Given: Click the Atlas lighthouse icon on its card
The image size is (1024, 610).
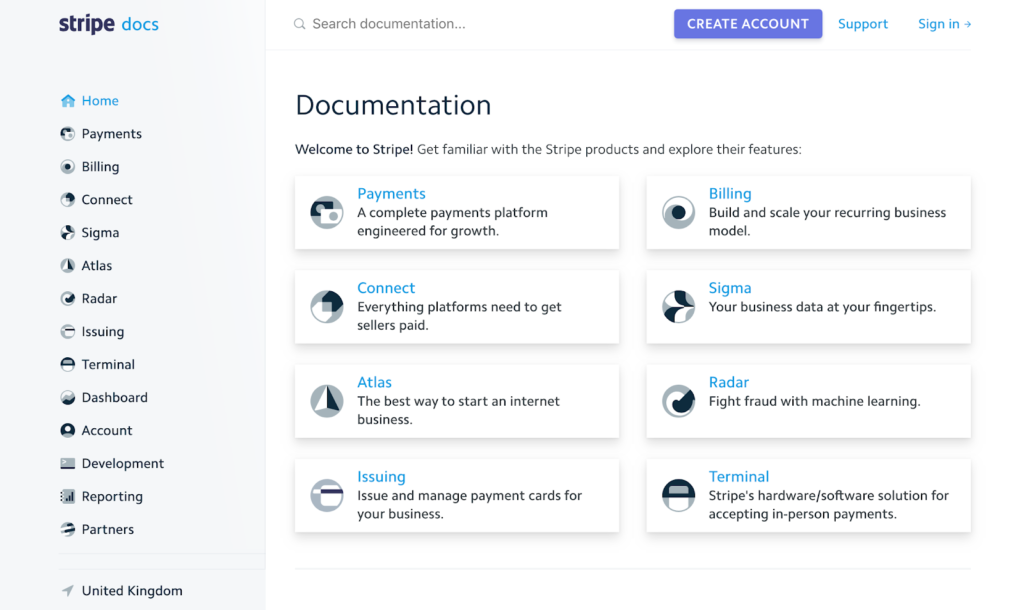Looking at the screenshot, I should click(326, 397).
